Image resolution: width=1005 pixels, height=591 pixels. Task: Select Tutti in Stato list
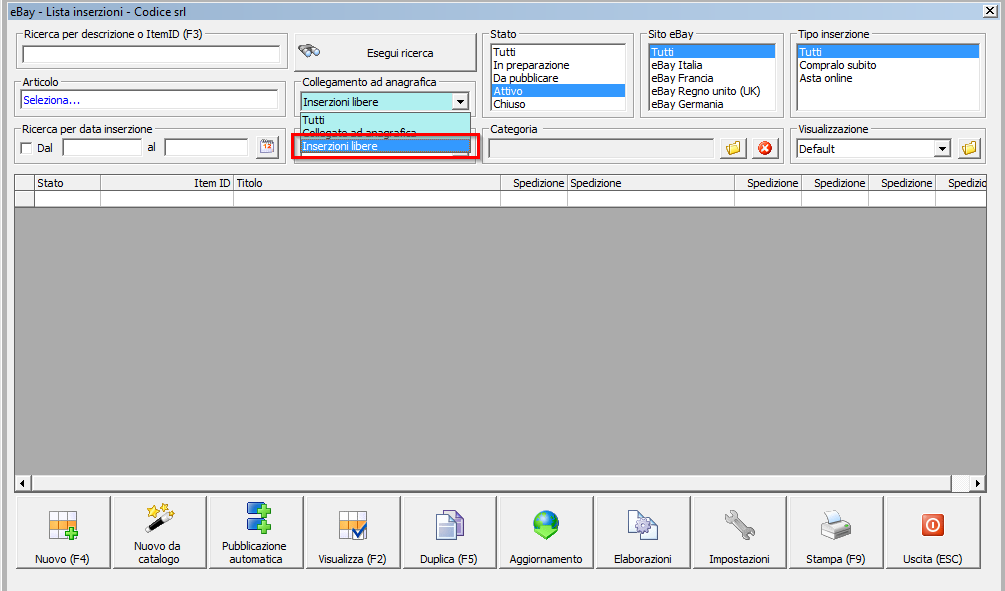(558, 52)
